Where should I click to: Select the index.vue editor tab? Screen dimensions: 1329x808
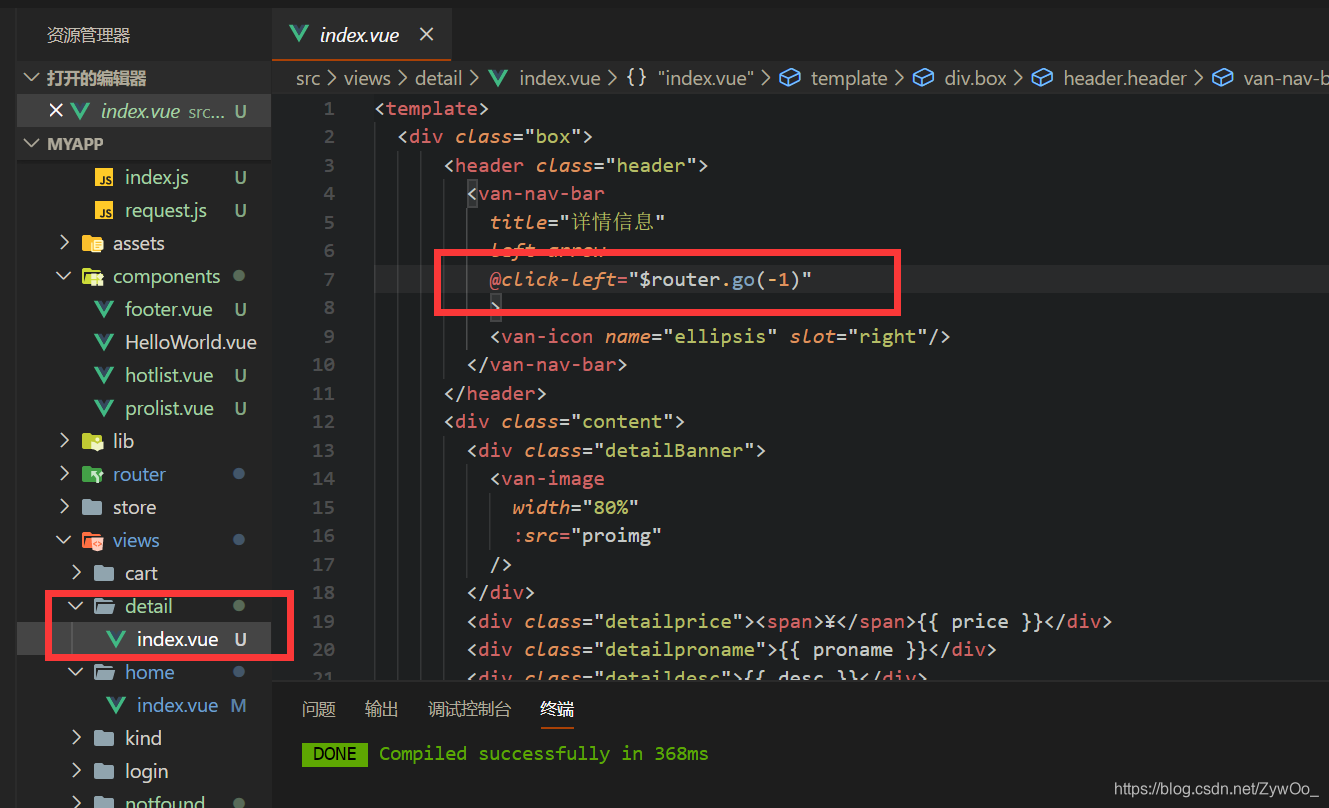tap(361, 34)
